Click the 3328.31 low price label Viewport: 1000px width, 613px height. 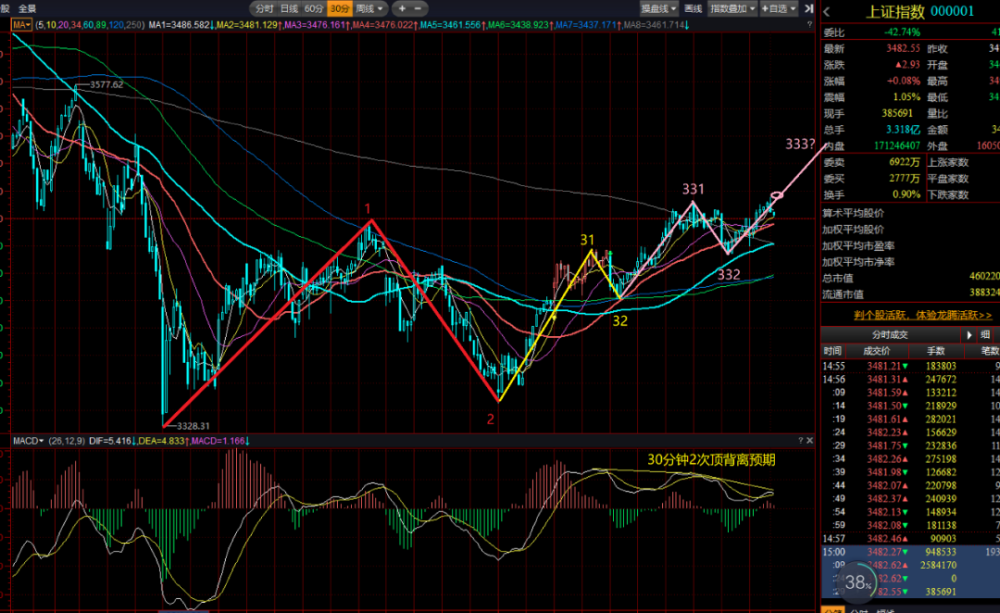pos(193,425)
